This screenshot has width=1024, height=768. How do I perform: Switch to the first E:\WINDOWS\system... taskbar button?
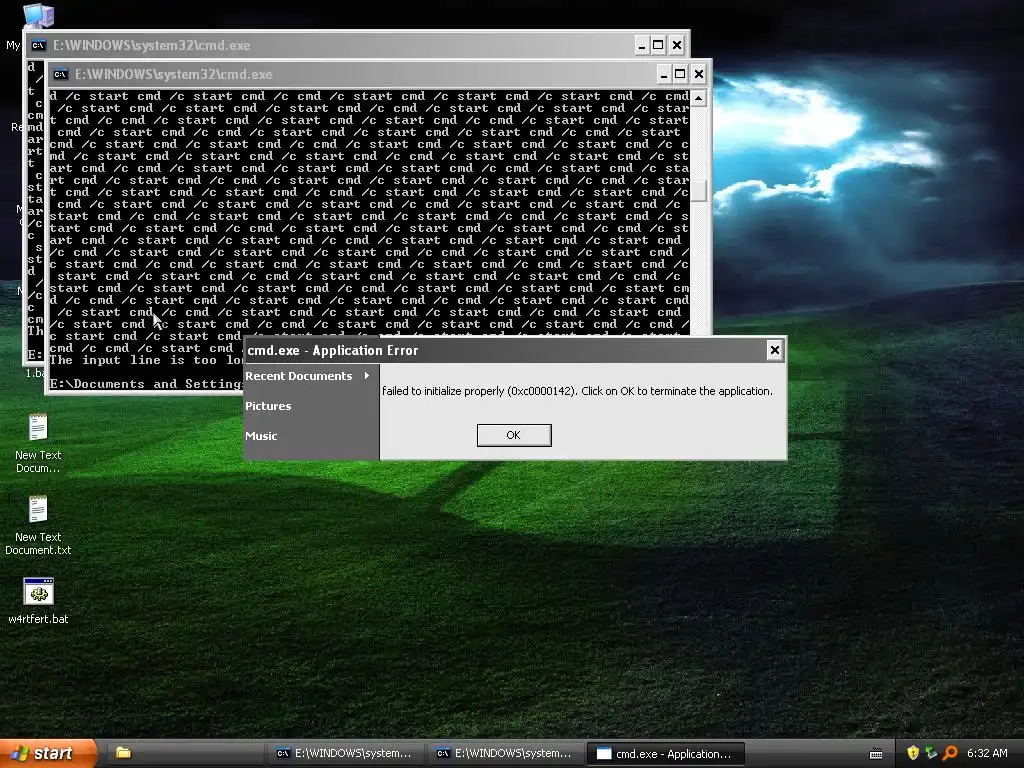(344, 754)
